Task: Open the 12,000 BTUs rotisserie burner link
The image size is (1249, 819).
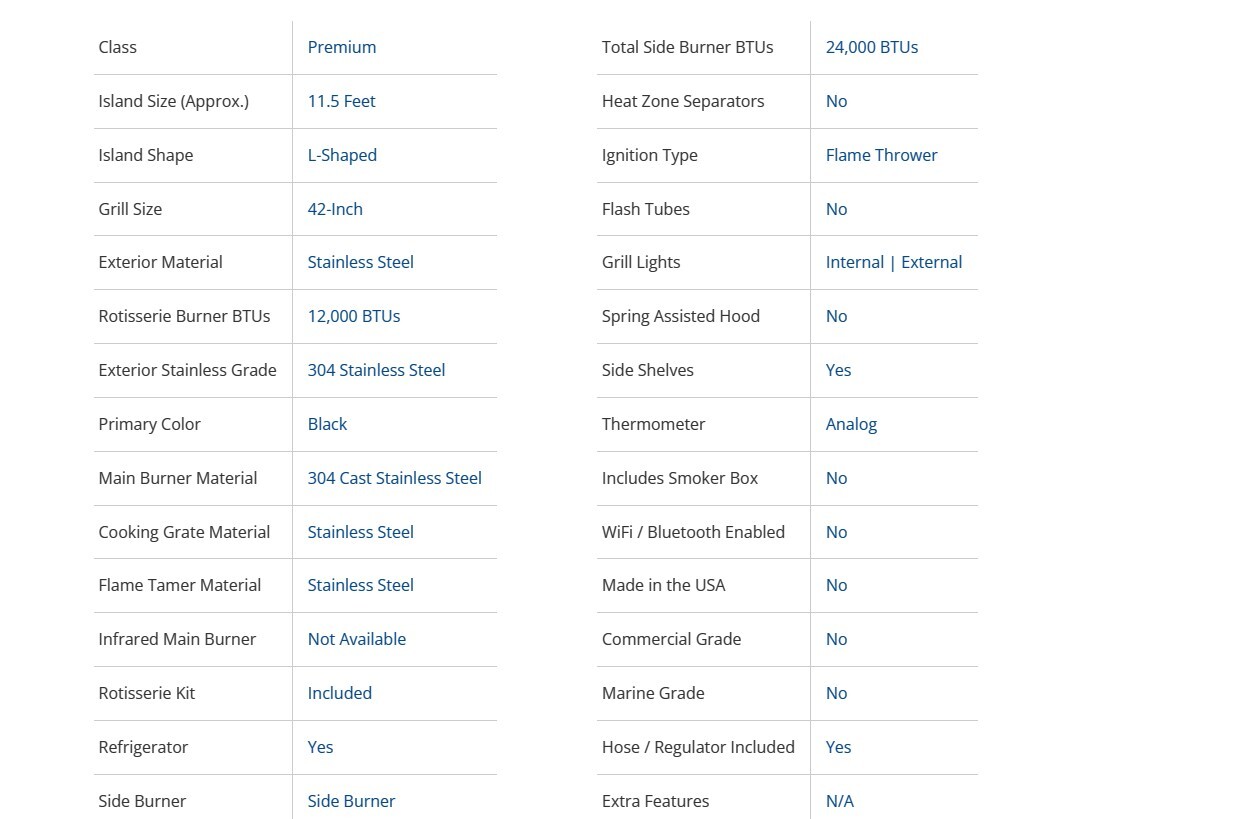Action: (x=354, y=316)
